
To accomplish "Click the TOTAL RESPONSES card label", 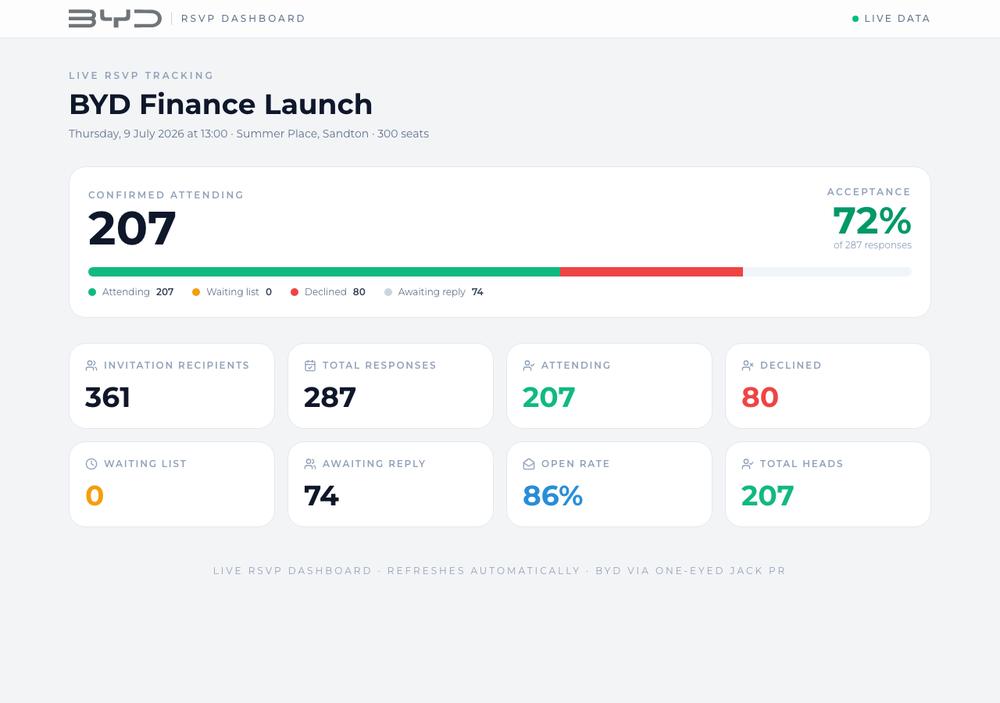I will (x=379, y=366).
